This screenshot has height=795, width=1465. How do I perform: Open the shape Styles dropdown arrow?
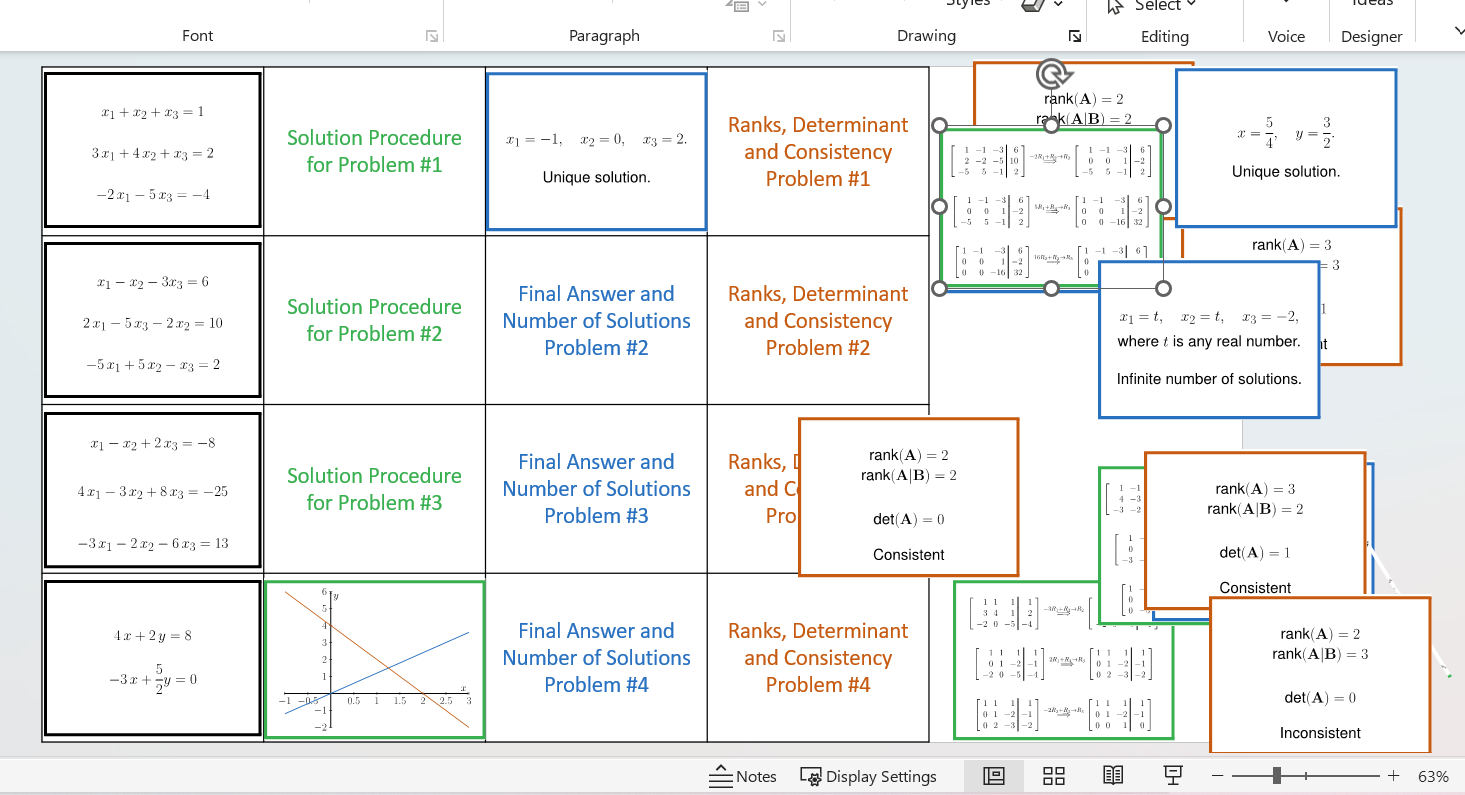click(x=1057, y=4)
